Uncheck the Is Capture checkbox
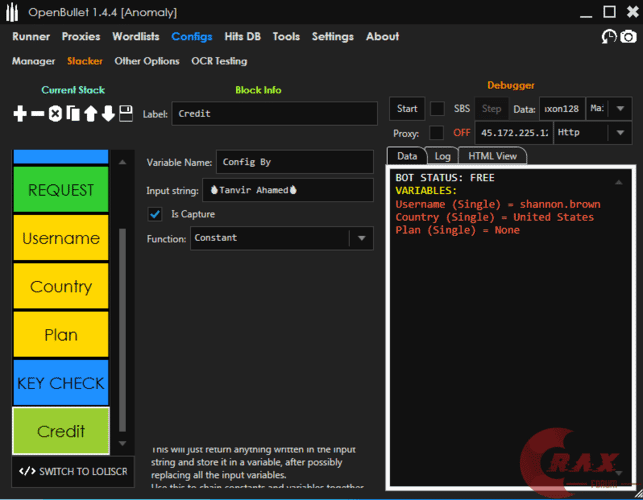This screenshot has width=643, height=500. pyautogui.click(x=155, y=214)
